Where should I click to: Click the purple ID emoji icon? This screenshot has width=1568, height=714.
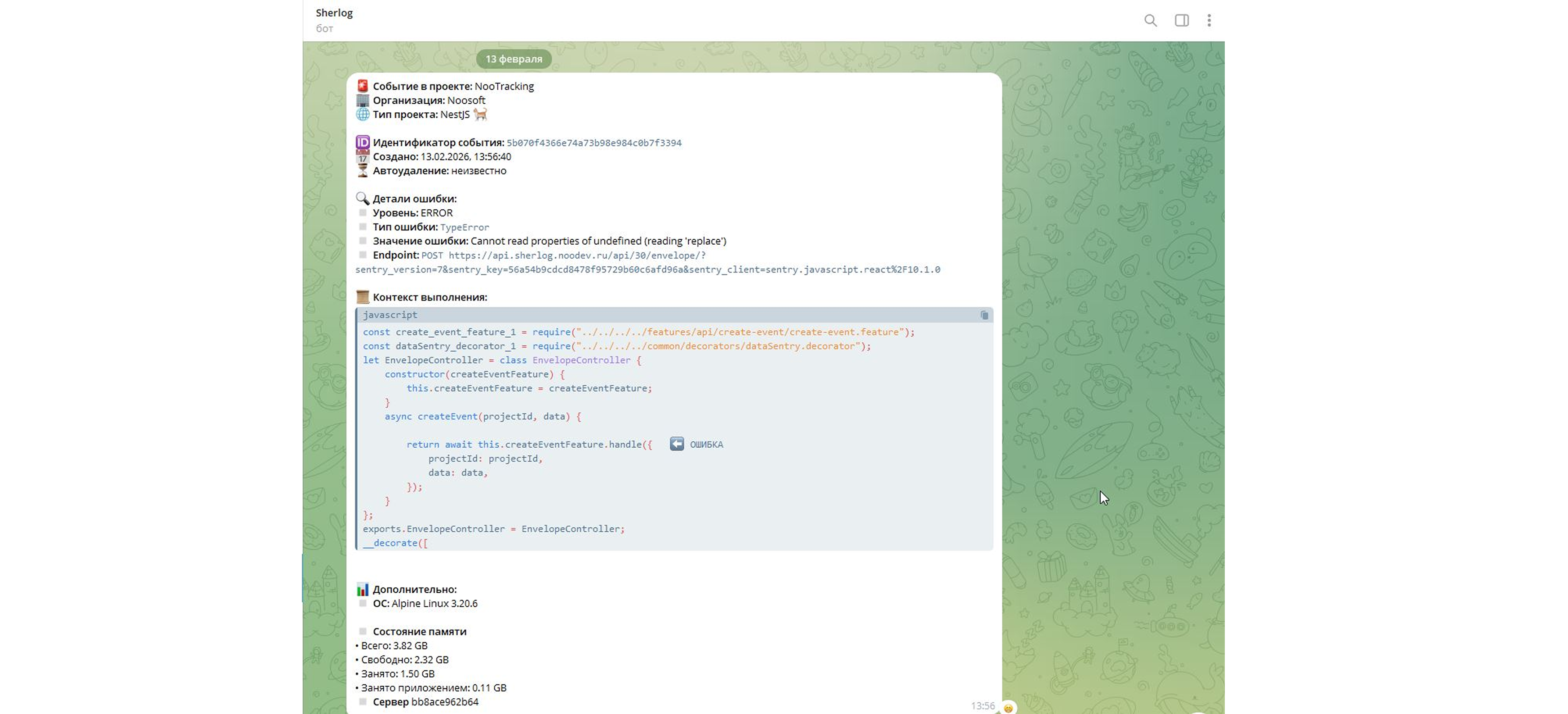[x=362, y=143]
